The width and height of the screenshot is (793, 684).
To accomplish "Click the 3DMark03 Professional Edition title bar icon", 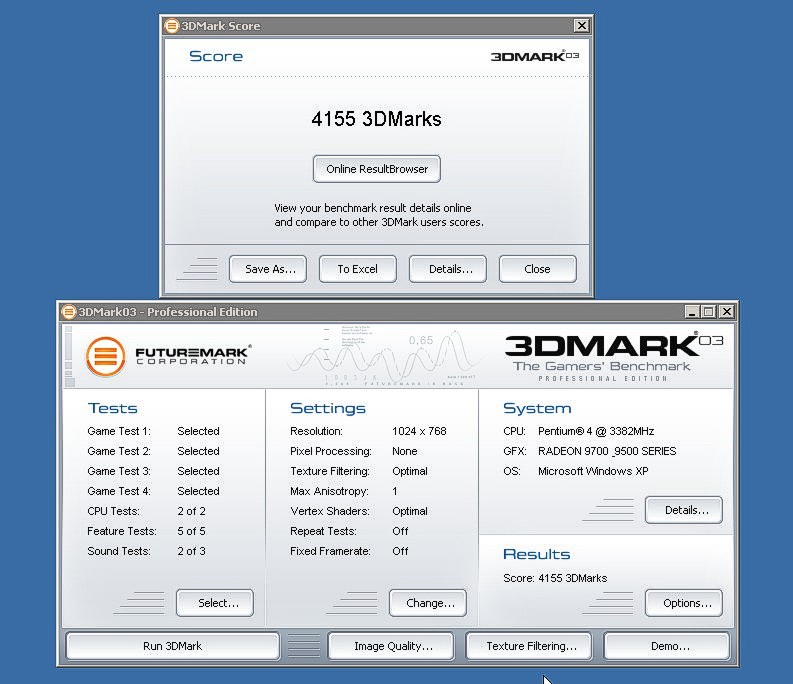I will (x=68, y=312).
